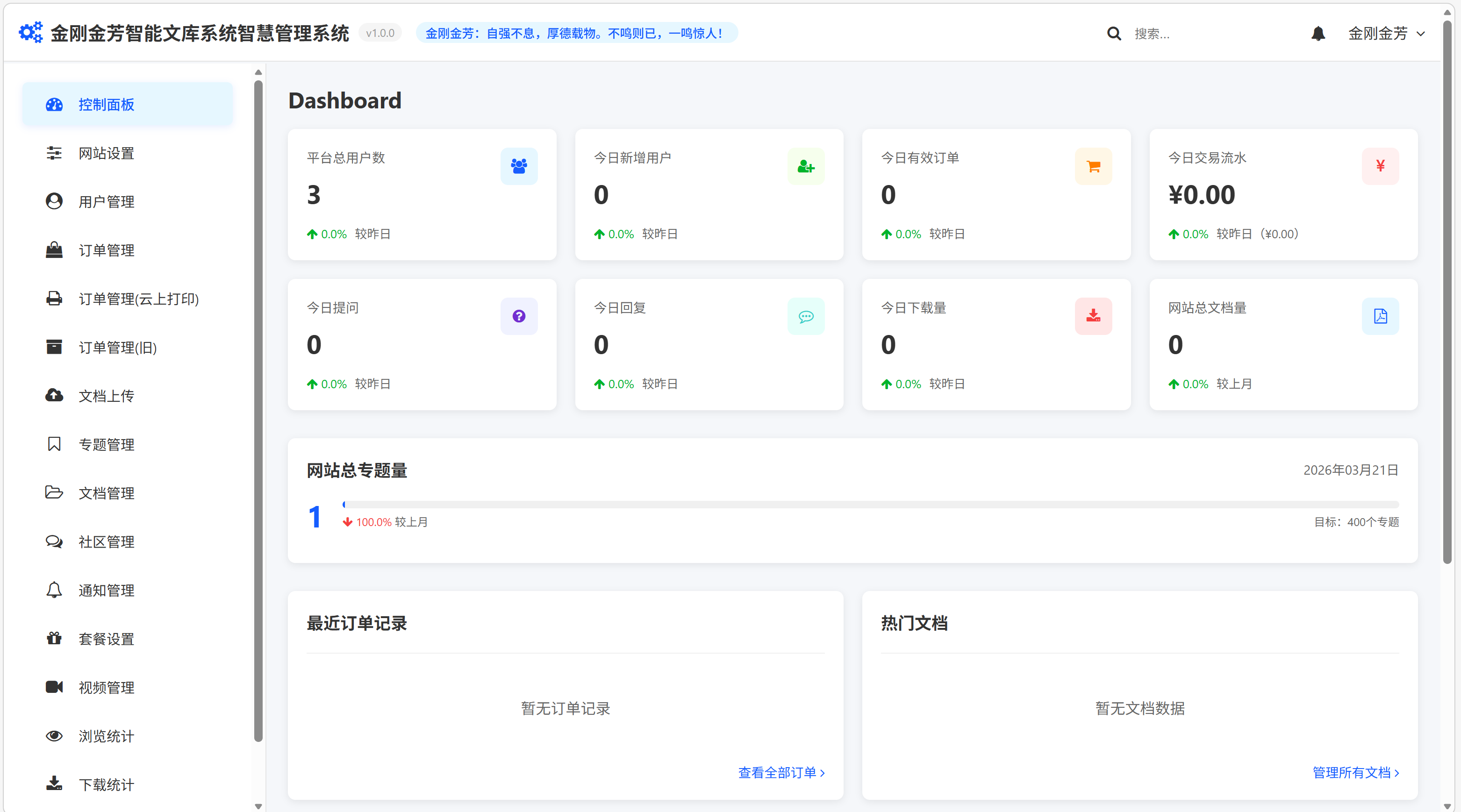Click the 社区管理 chat bubble icon
This screenshot has width=1461, height=812.
[x=54, y=541]
